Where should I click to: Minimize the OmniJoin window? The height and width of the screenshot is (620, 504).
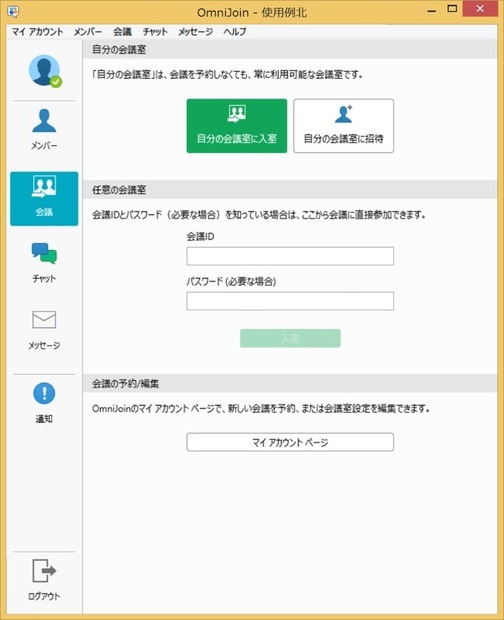432,10
